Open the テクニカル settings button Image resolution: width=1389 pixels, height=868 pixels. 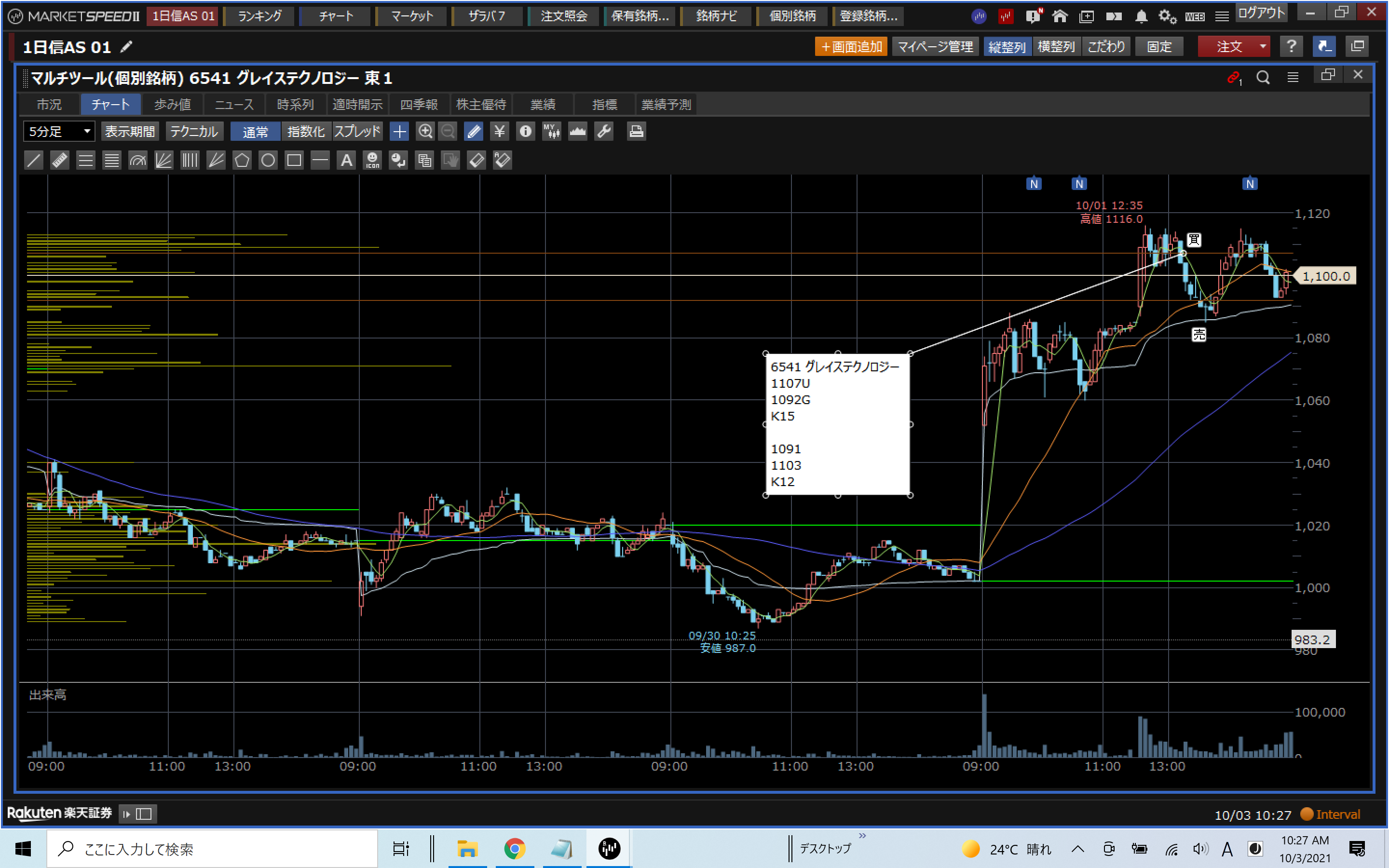[194, 132]
